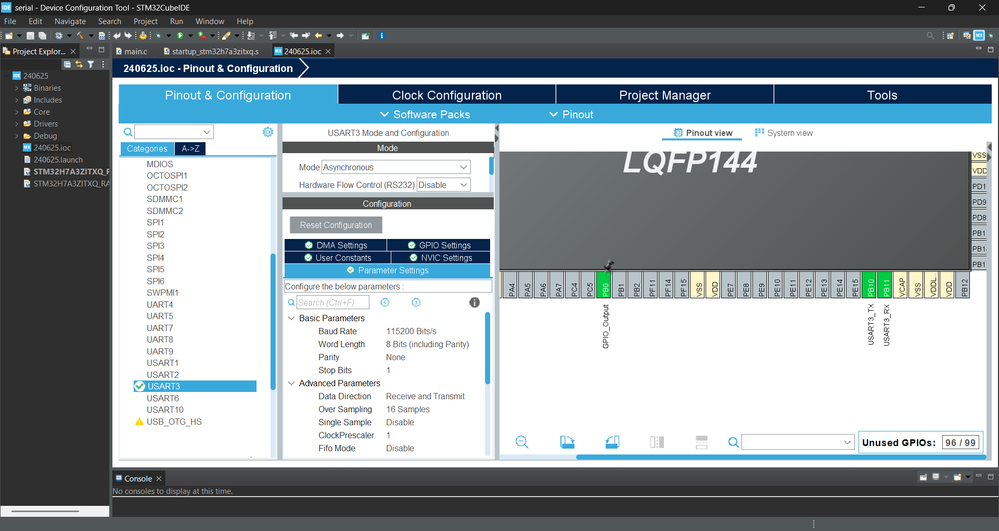Click the green PB10 pin USART3_TX
The height and width of the screenshot is (531, 999).
[x=870, y=285]
